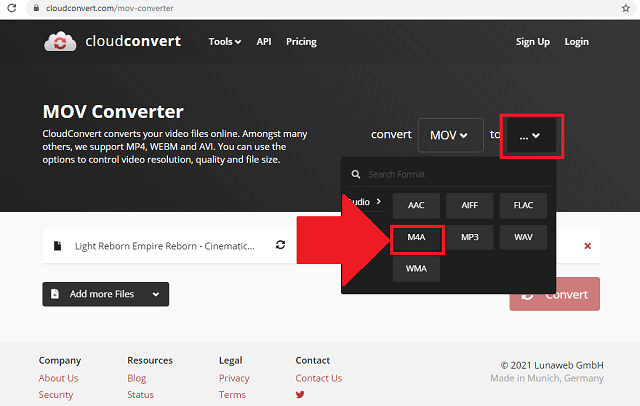Select FLAC output format

(x=523, y=205)
